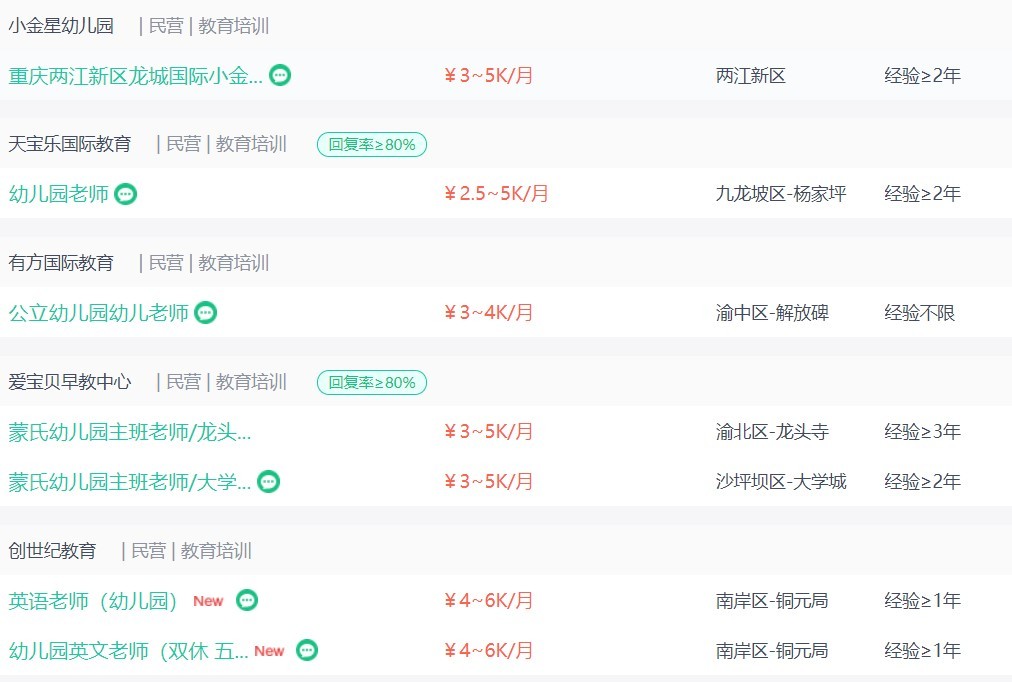Click company name 小金星幼儿园
Screen dimensions: 1012x682
click(61, 26)
